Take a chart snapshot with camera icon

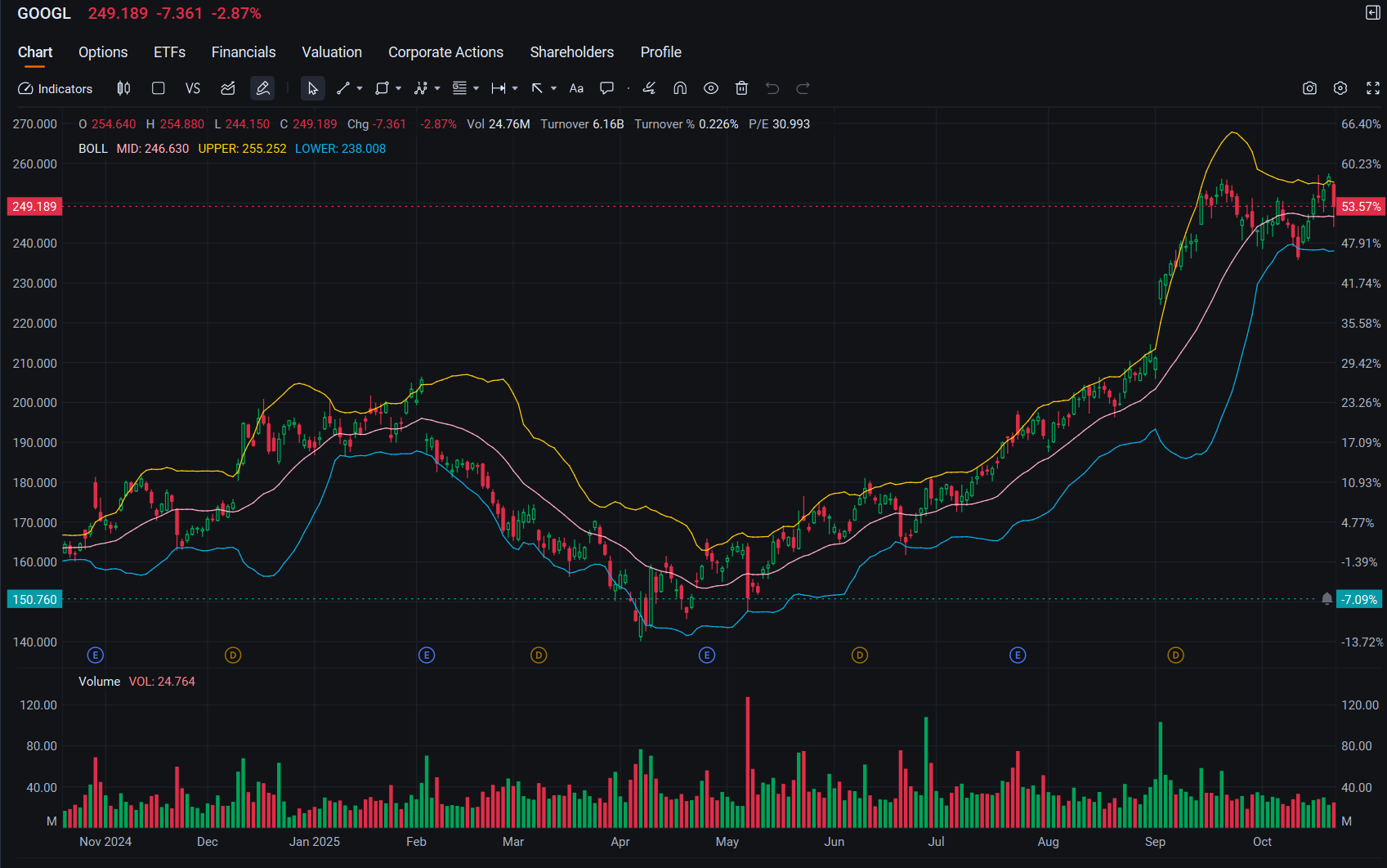(x=1309, y=88)
